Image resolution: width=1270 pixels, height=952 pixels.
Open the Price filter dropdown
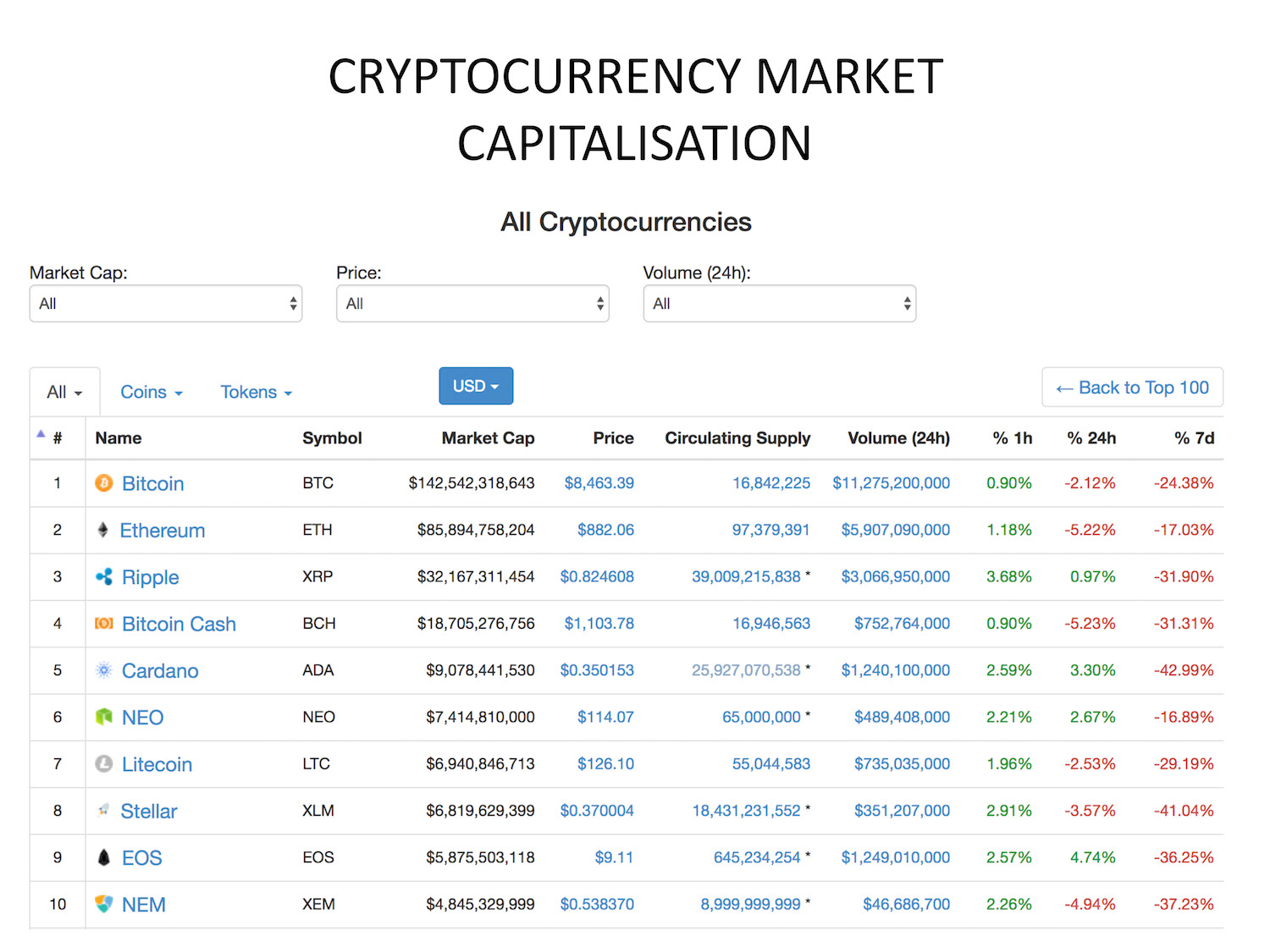(472, 304)
